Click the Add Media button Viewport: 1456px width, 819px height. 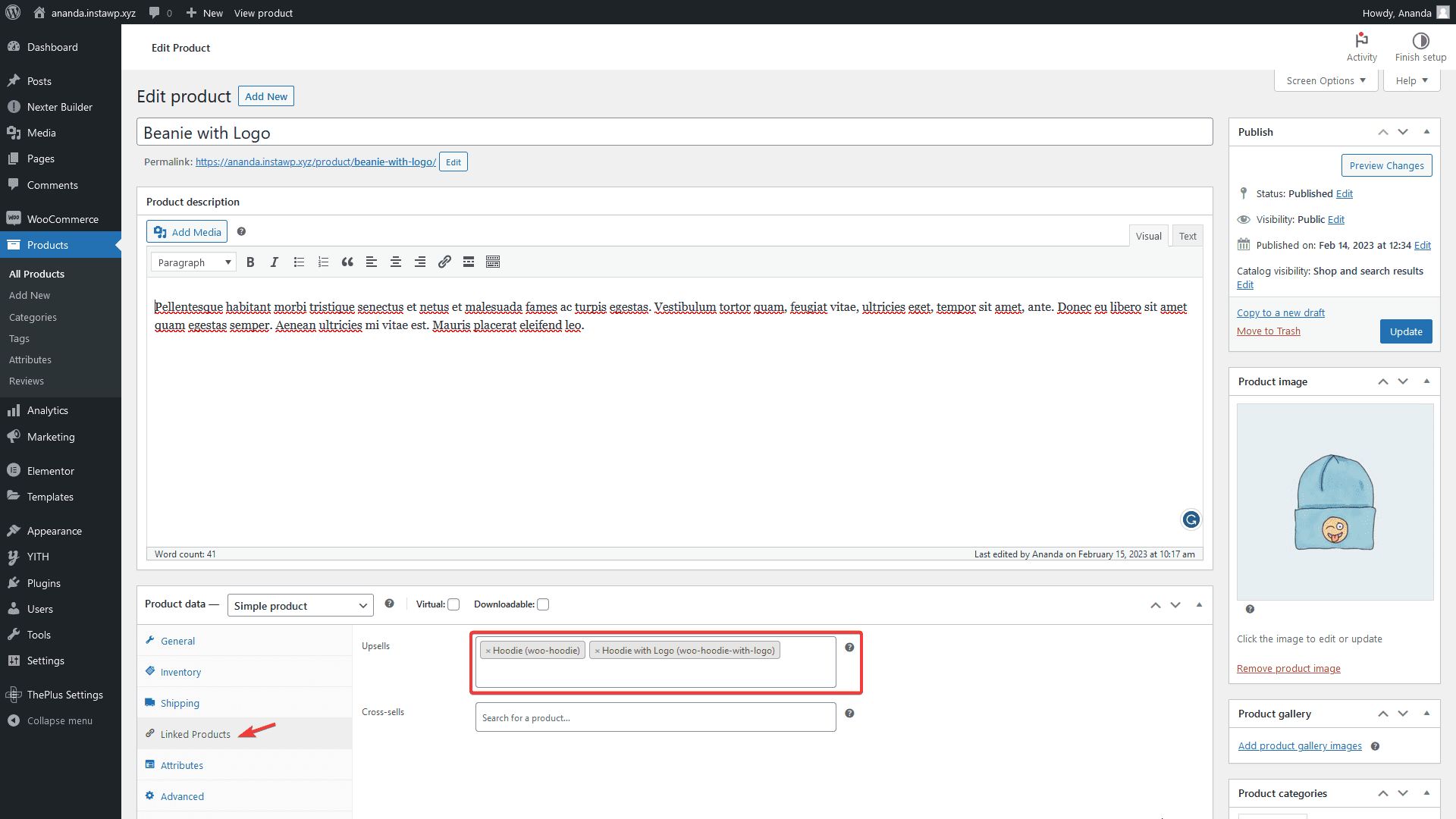[187, 232]
